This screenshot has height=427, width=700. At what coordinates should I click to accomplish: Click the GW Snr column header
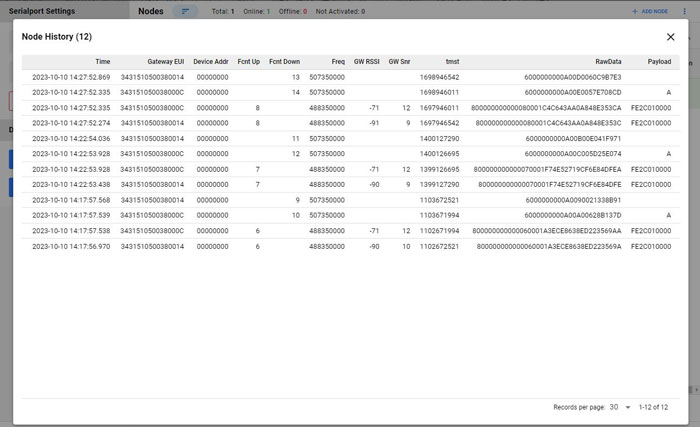click(399, 62)
